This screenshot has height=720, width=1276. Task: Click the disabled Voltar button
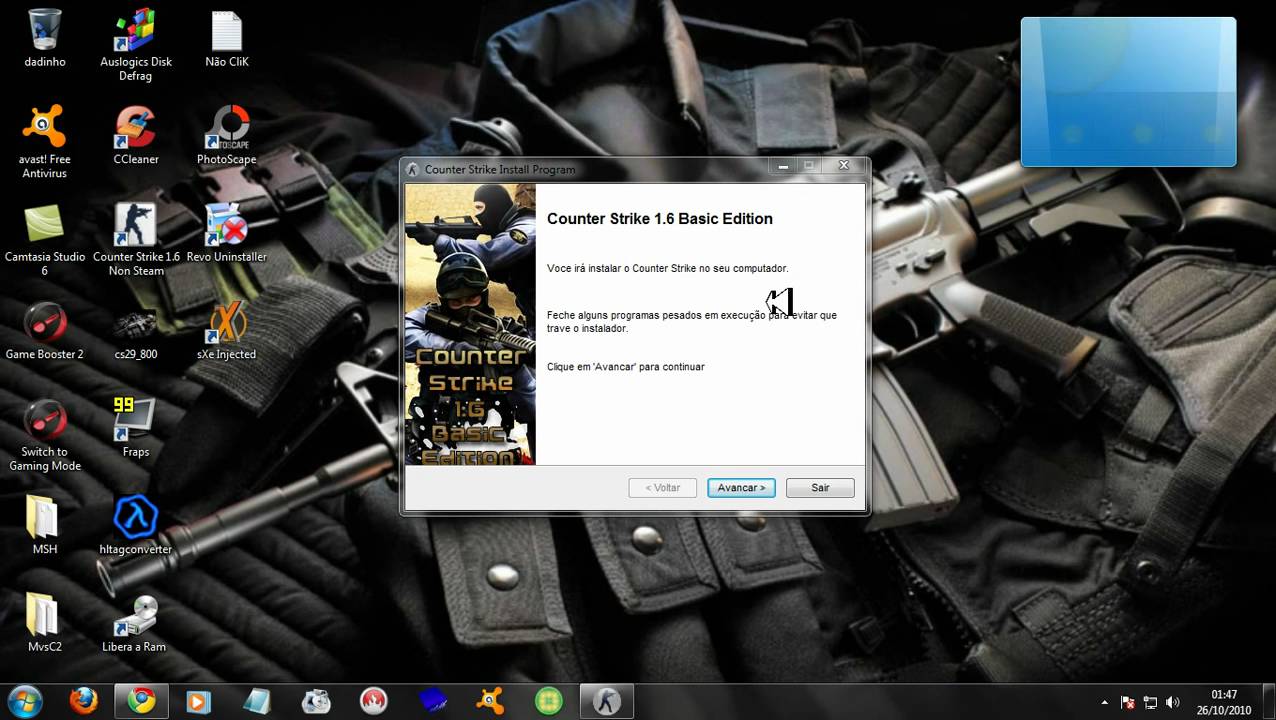[662, 488]
